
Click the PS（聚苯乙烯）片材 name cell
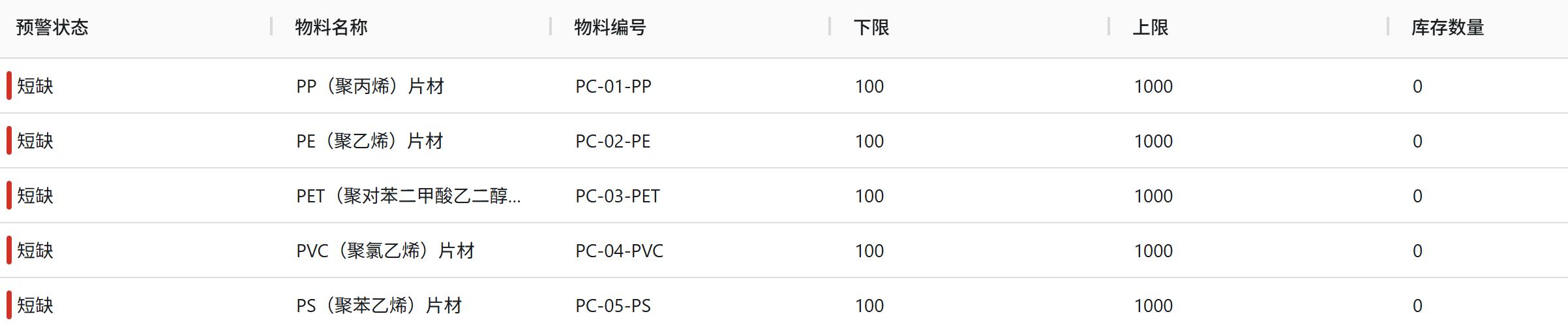pyautogui.click(x=379, y=306)
